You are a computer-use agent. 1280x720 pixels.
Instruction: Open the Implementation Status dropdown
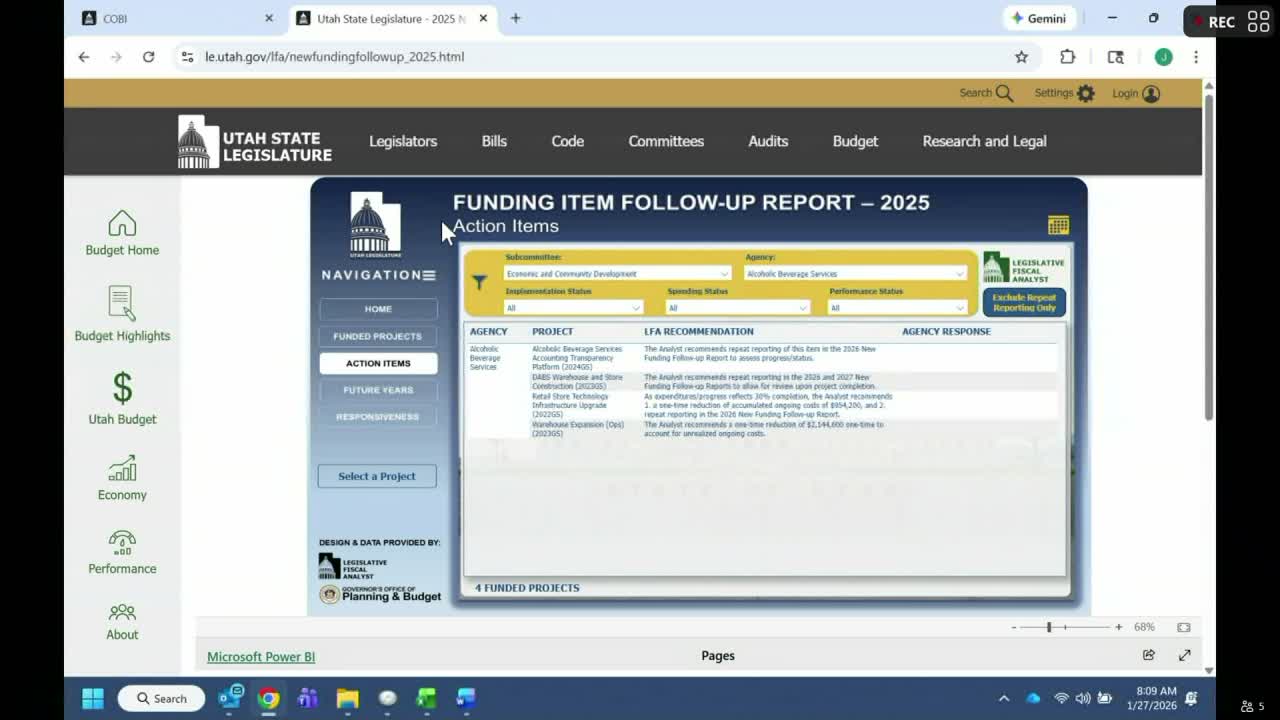tap(573, 308)
